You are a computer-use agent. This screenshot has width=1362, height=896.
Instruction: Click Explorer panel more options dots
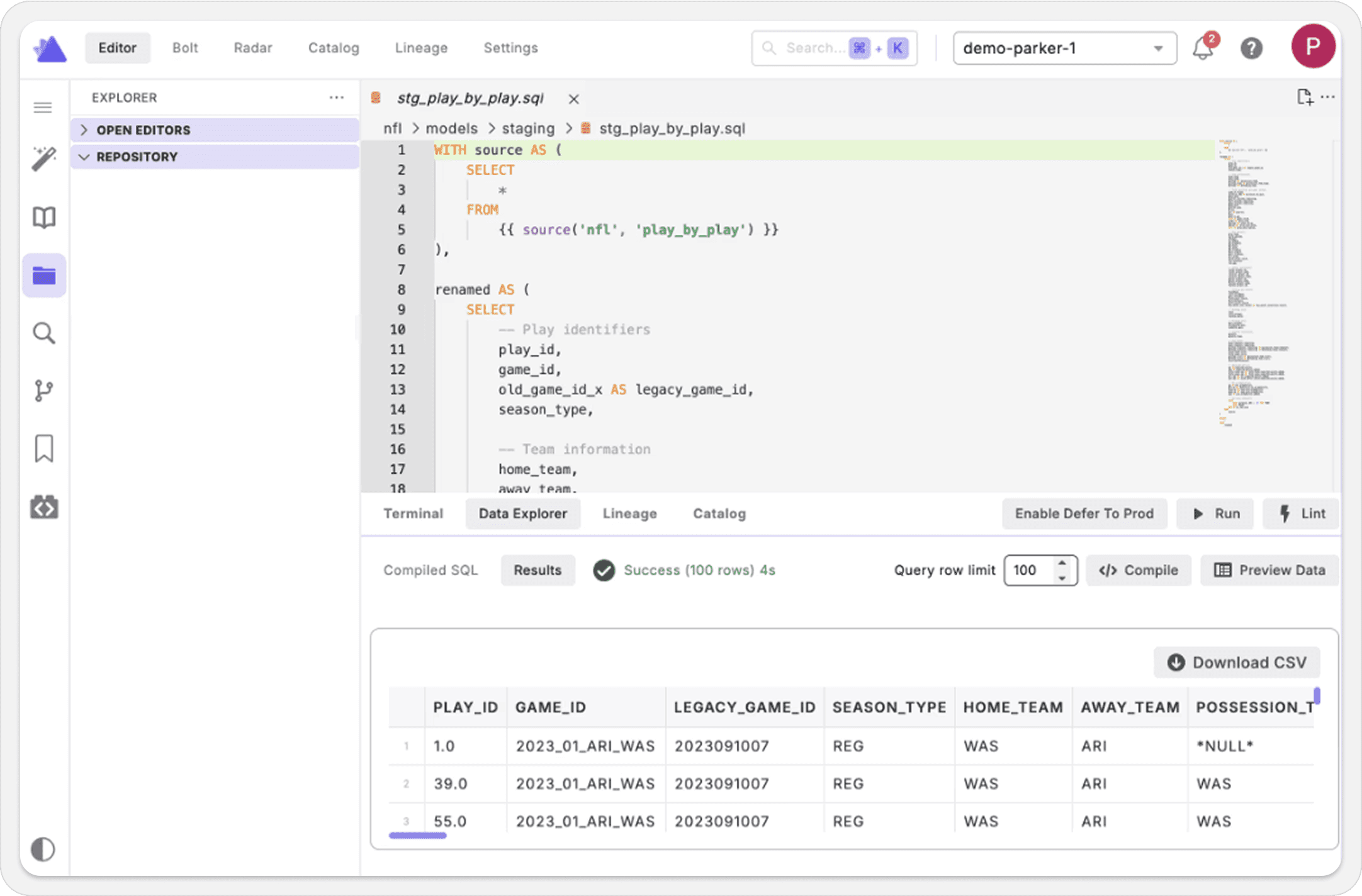(337, 98)
